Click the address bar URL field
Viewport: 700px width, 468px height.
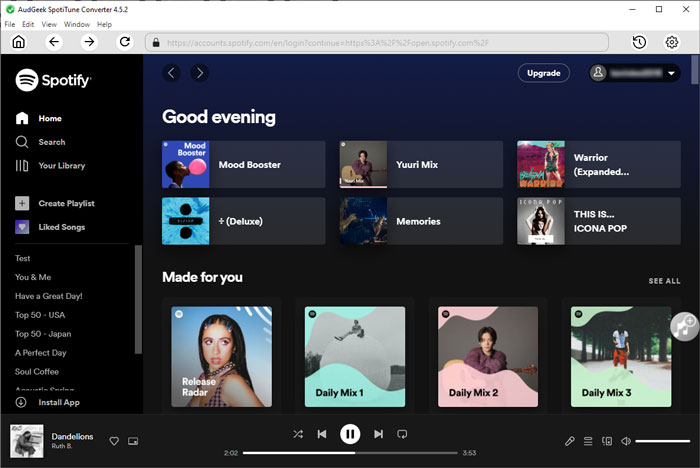tap(377, 42)
